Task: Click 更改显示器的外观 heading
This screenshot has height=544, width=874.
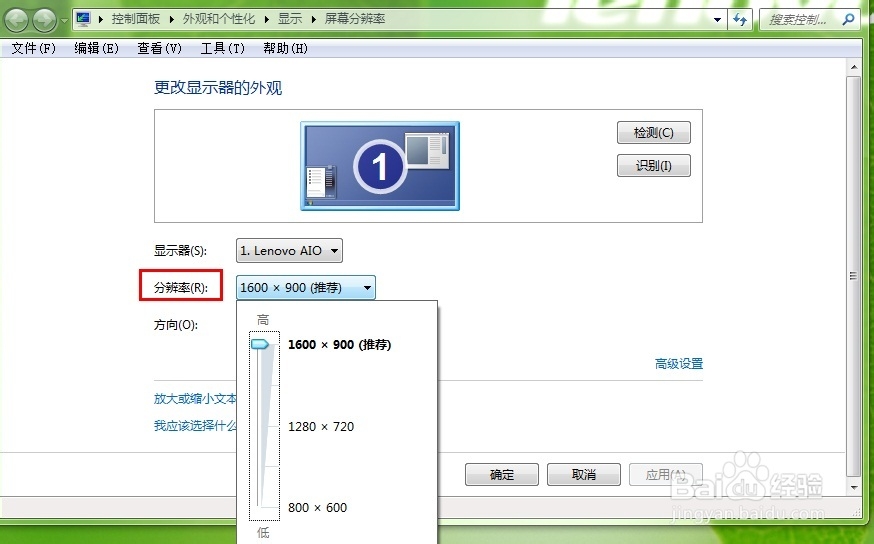Action: (218, 88)
